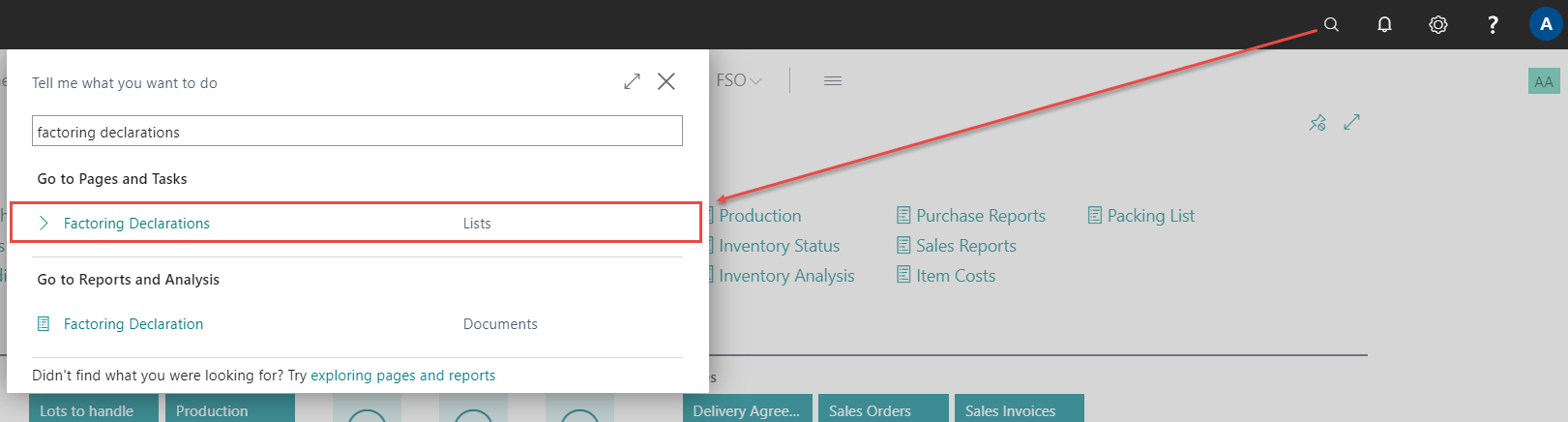Expand the page with diagonal arrows icon
This screenshot has height=422, width=1568.
tap(1352, 122)
